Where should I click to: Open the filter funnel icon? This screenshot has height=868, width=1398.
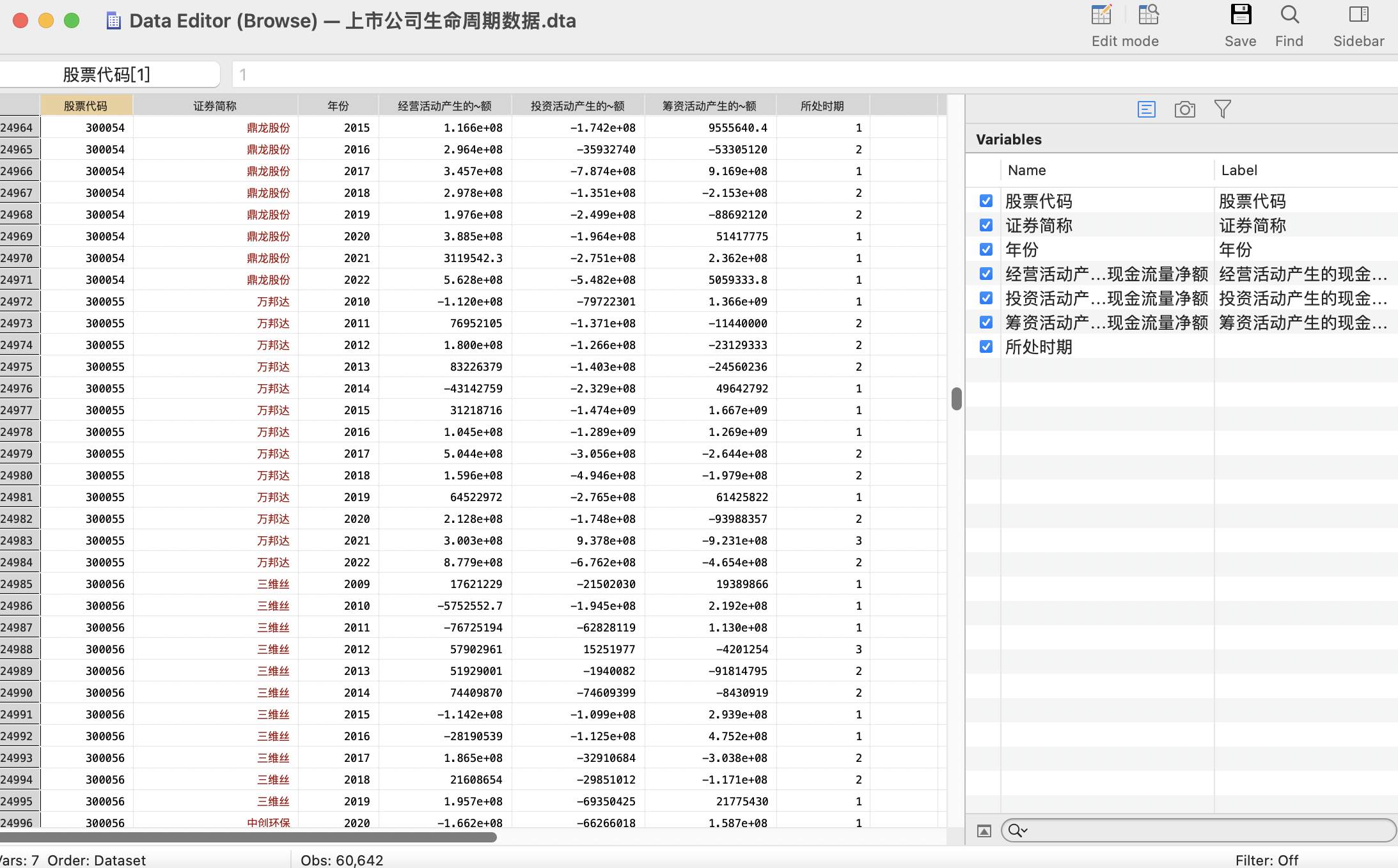[1222, 109]
